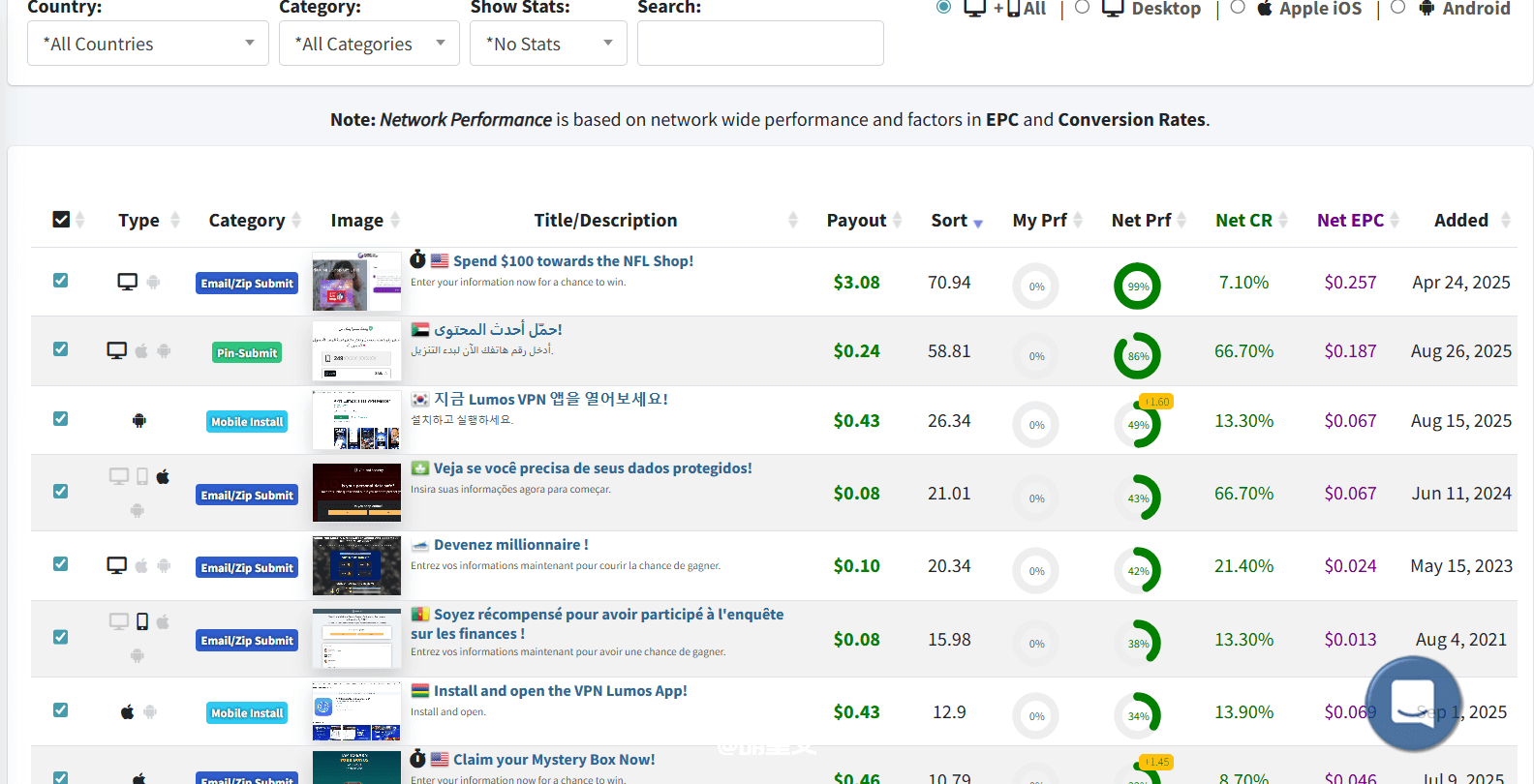This screenshot has height=784, width=1534.
Task: Click the South Korea flag icon
Action: (420, 399)
